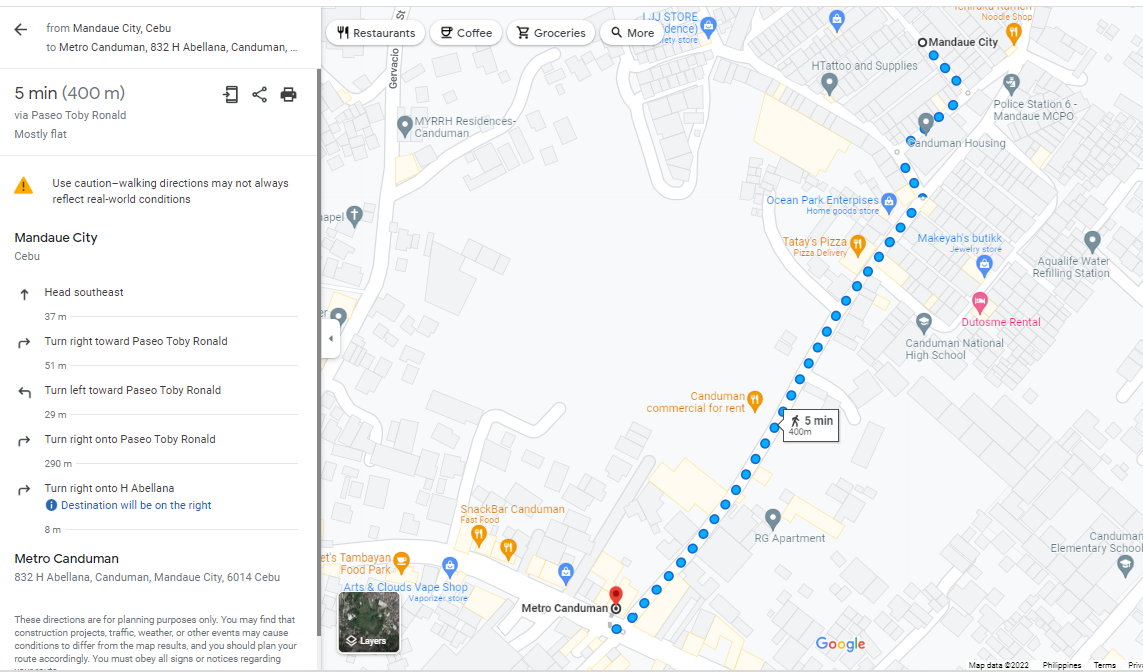Viewport: 1143px width, 672px height.
Task: Open the More search categories chip
Action: point(632,33)
